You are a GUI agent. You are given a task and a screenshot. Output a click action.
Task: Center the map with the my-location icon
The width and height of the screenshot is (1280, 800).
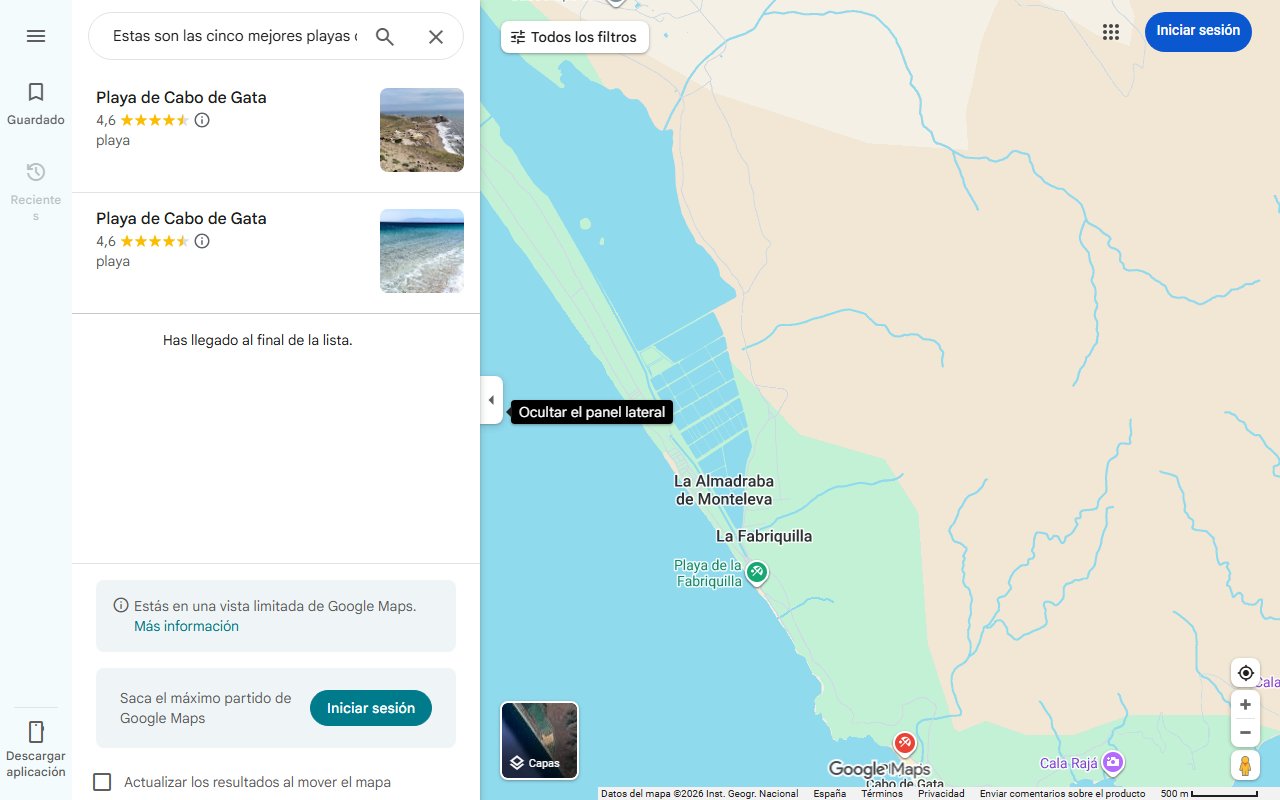click(1245, 672)
